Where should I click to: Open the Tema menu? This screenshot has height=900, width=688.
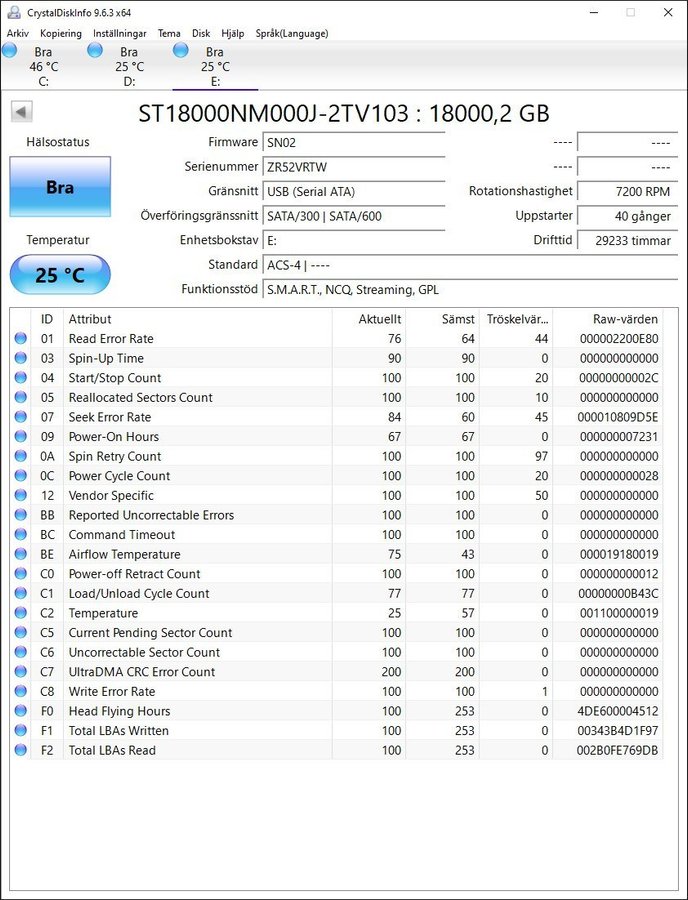coord(169,33)
